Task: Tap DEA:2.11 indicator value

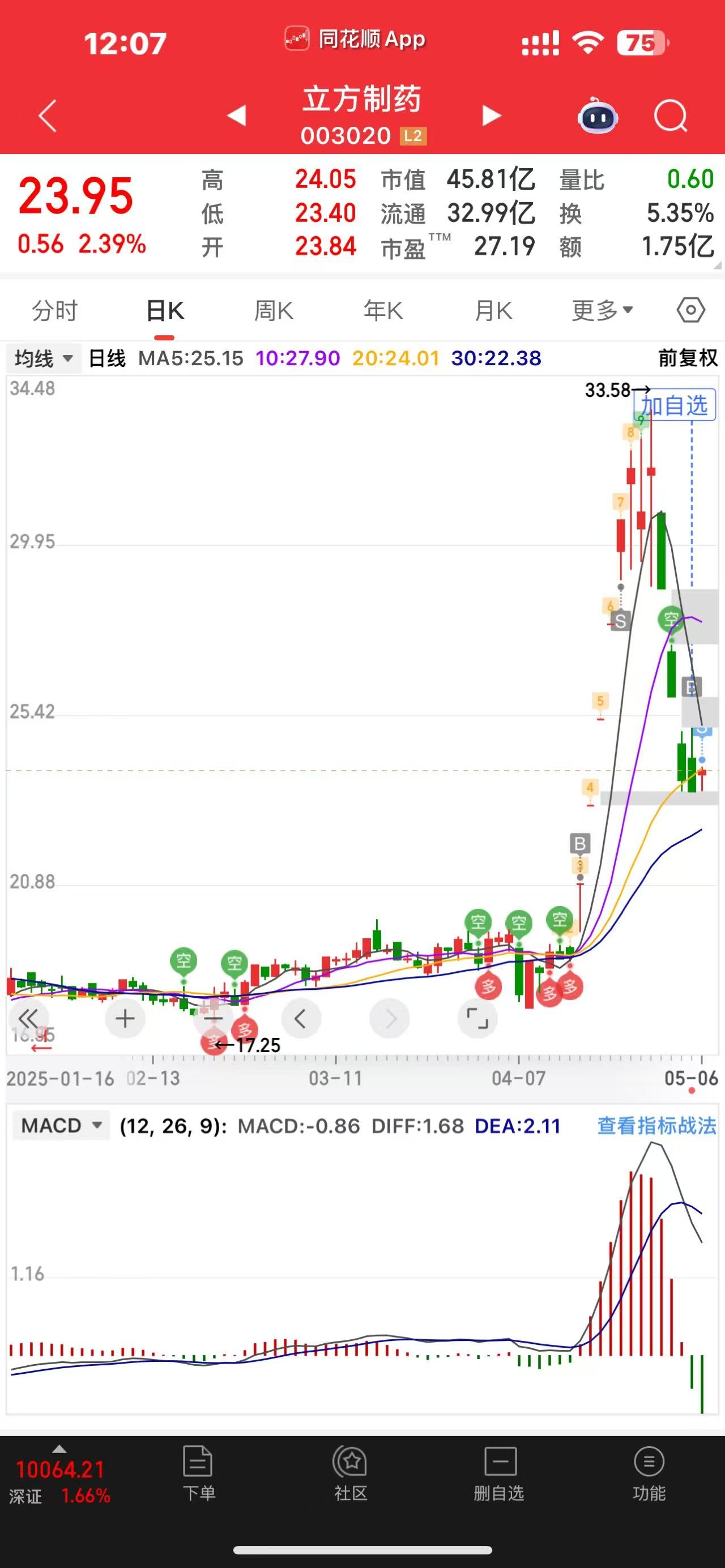Action: (518, 1126)
